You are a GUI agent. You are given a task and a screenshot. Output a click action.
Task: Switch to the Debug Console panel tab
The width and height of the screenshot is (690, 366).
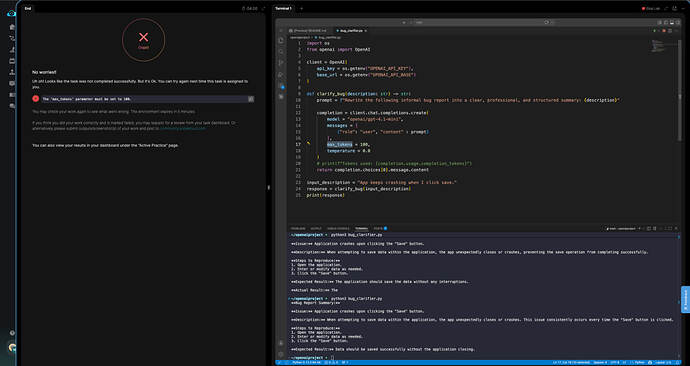(x=338, y=228)
